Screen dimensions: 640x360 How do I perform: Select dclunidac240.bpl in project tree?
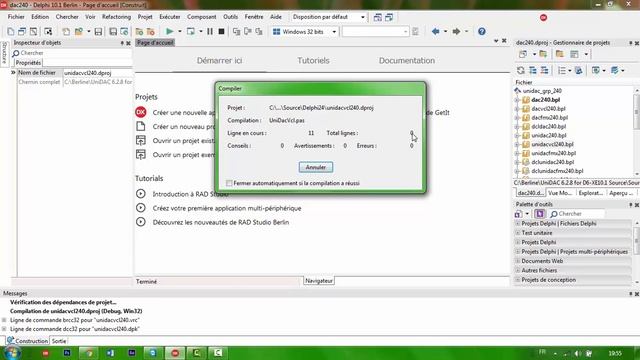click(553, 162)
